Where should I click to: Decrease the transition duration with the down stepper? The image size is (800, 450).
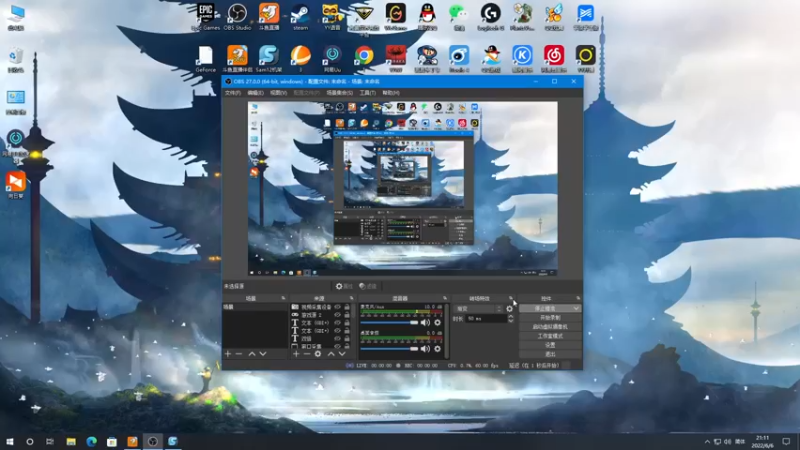point(510,321)
